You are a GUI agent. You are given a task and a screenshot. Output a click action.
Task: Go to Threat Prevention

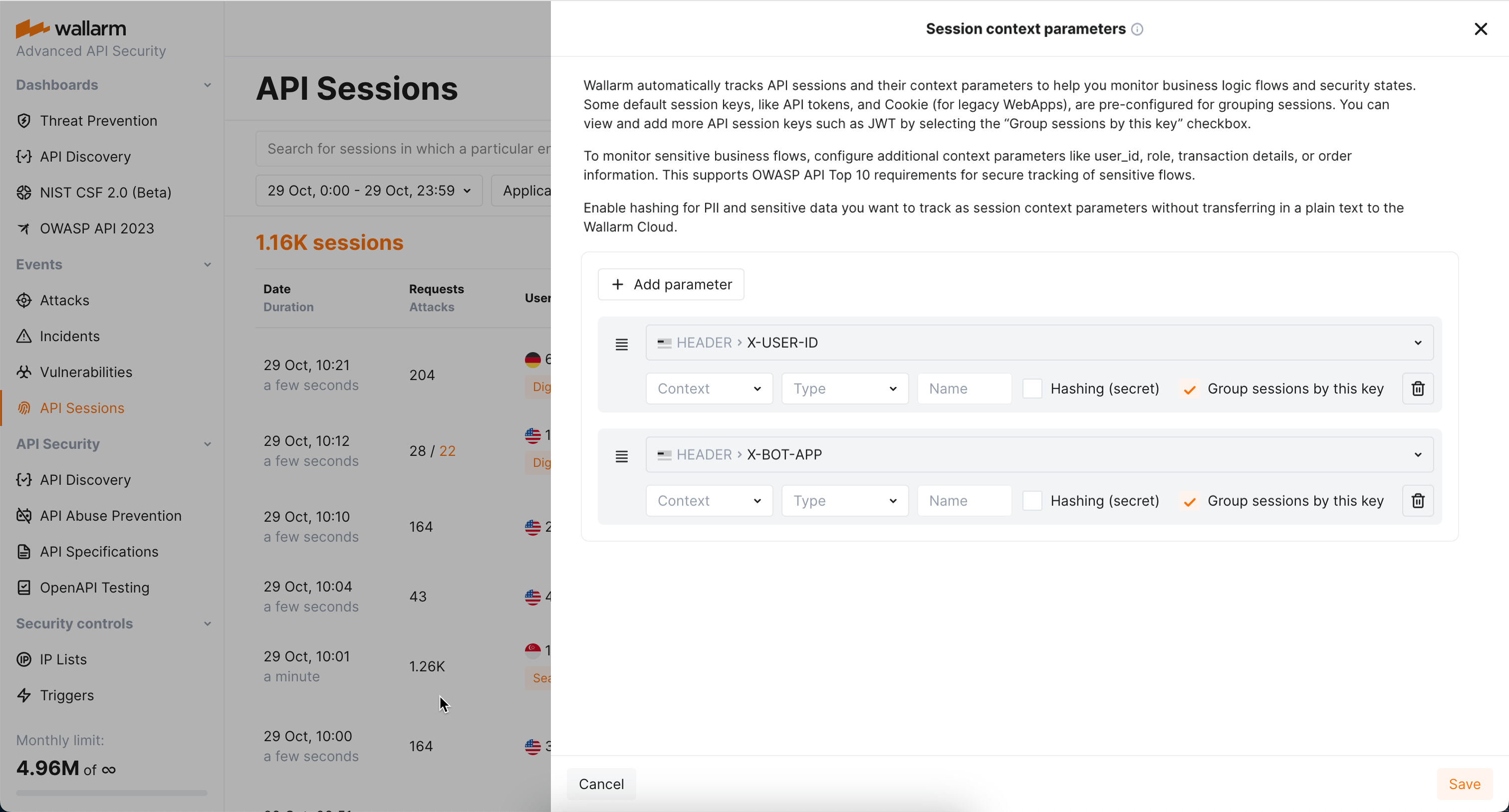(98, 121)
